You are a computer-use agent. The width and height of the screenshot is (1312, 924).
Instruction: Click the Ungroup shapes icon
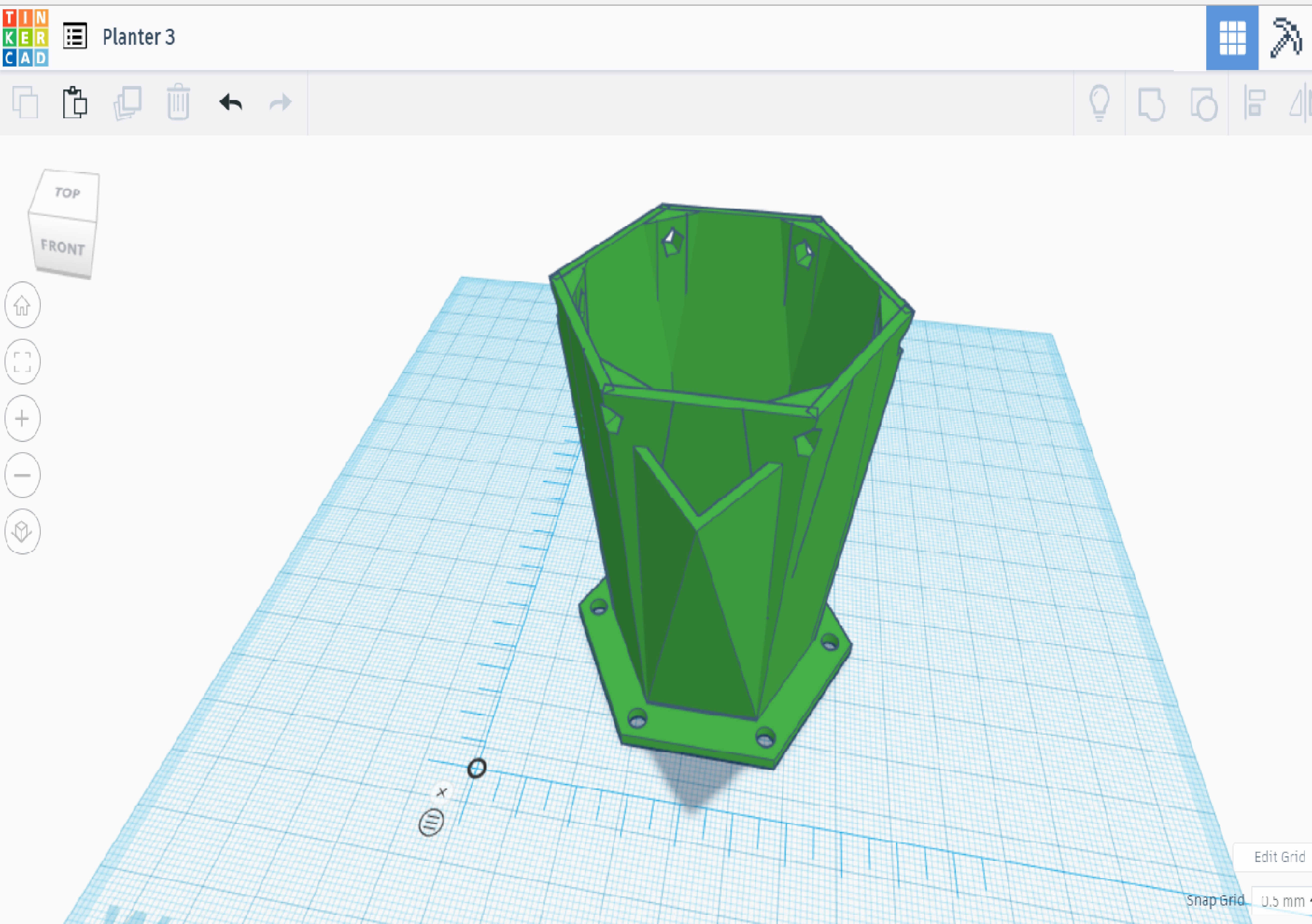click(1203, 104)
